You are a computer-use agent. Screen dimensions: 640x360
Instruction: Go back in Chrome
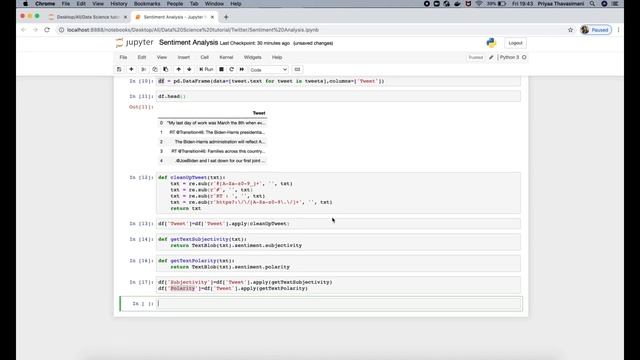[x=23, y=30]
